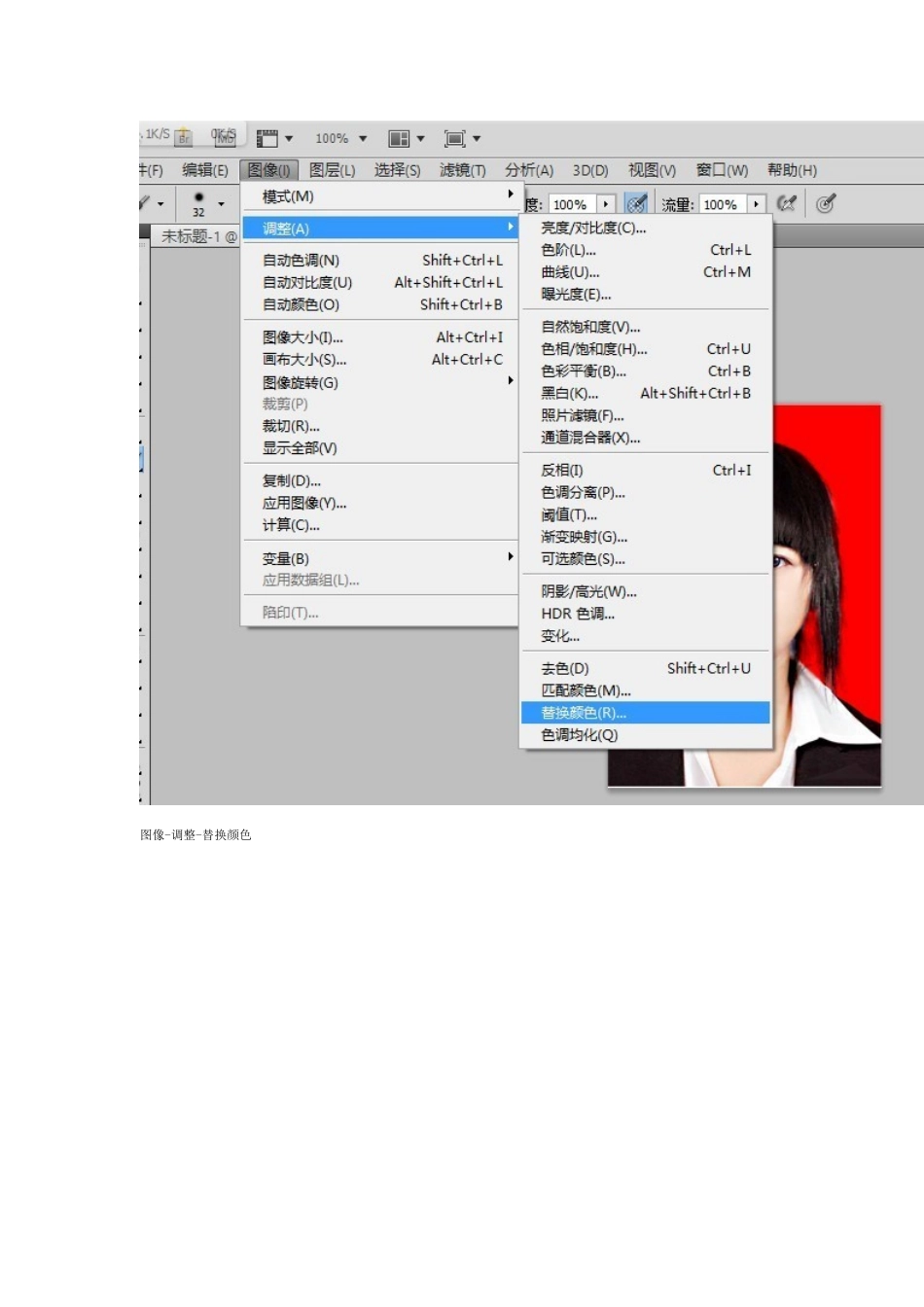Choose 显示全部(V)
The height and width of the screenshot is (1307, 924).
click(380, 448)
